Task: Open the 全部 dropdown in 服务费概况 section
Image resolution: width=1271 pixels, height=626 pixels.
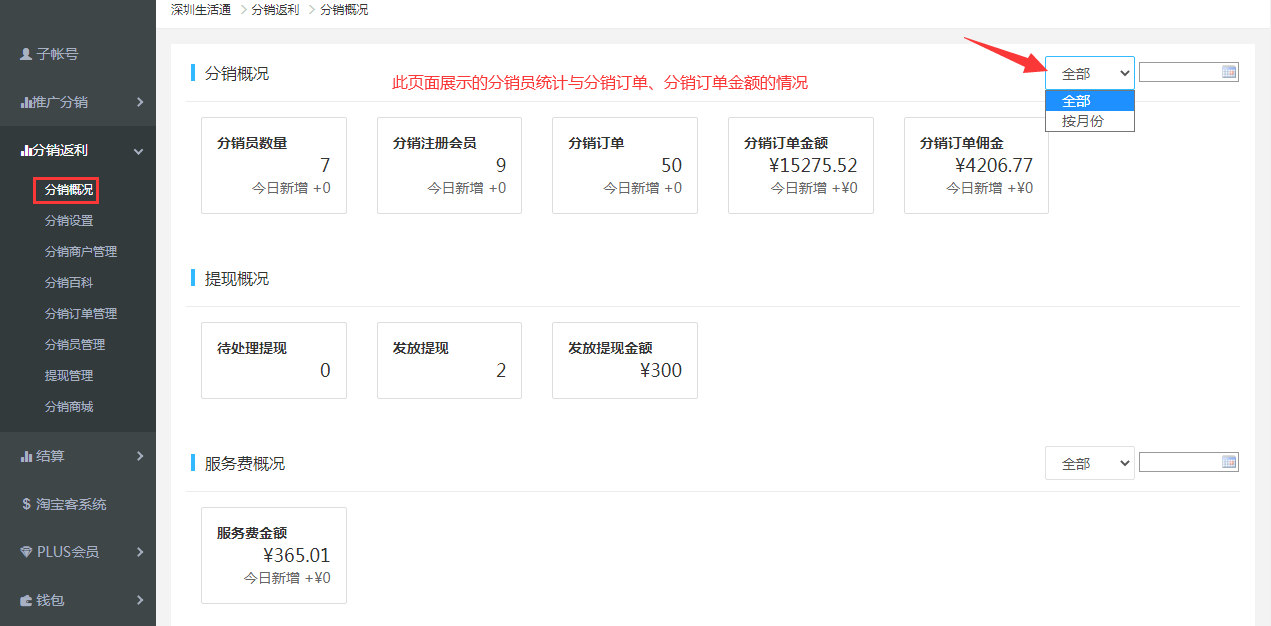Action: pos(1089,463)
